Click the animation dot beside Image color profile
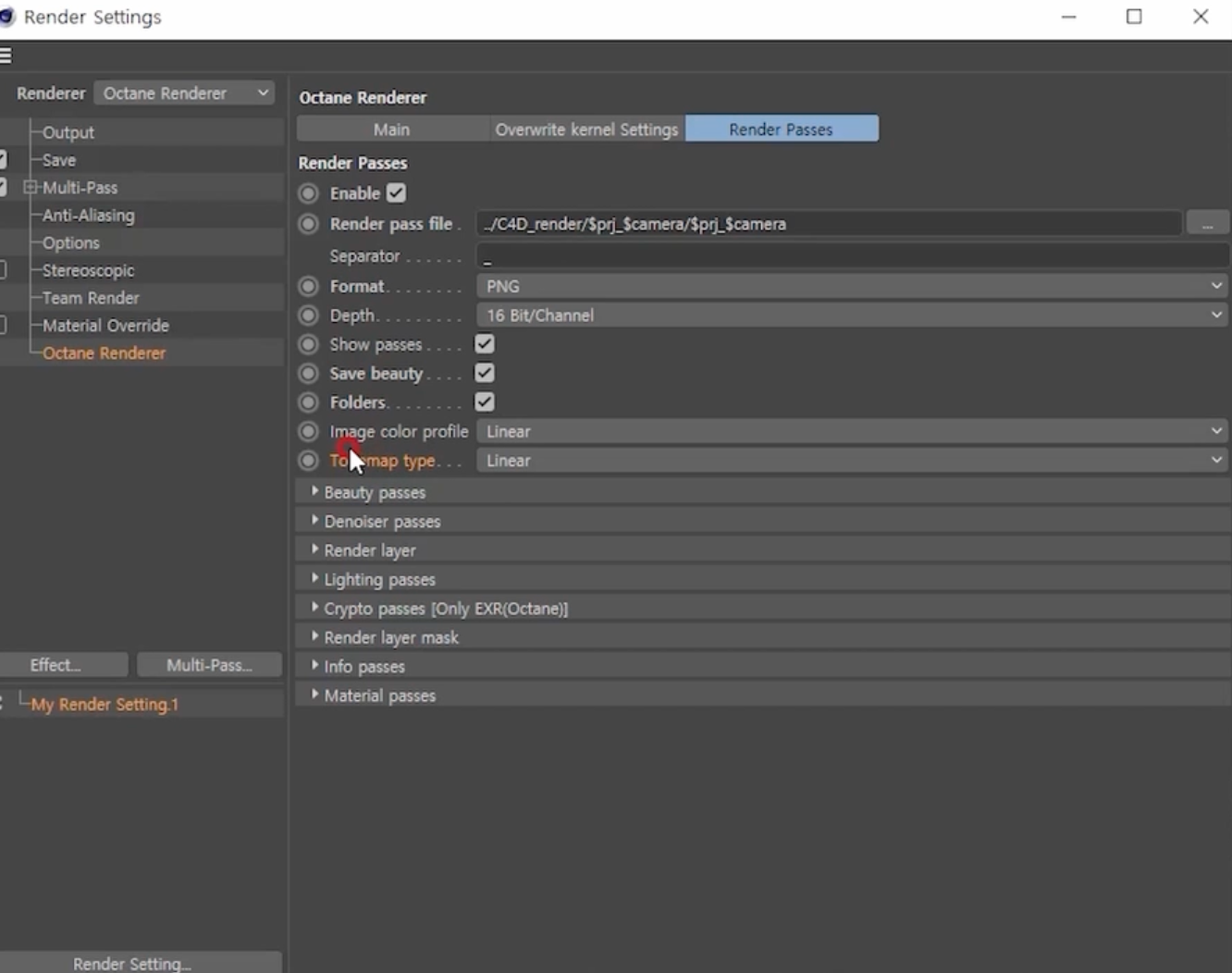The image size is (1232, 973). (x=309, y=432)
